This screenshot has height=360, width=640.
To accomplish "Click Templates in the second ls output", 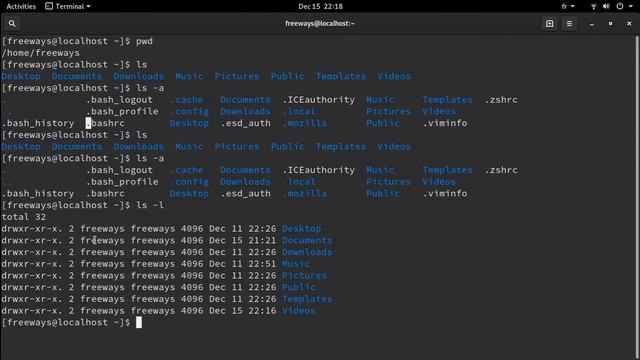I will tap(341, 147).
